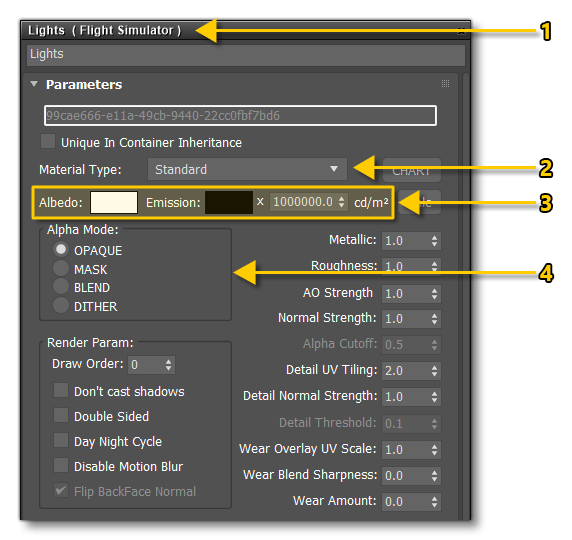Select BLEND alpha mode
The image size is (572, 540).
(x=61, y=286)
